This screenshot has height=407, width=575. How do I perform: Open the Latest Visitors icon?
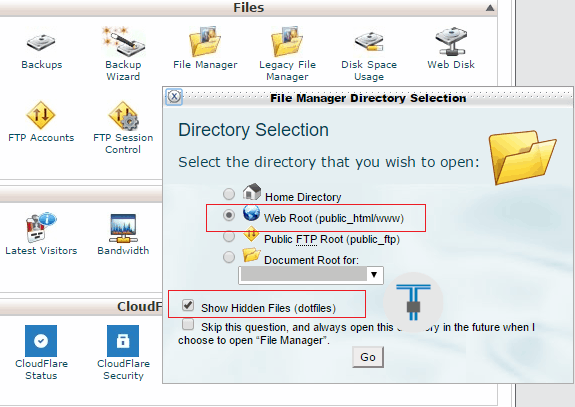click(41, 227)
